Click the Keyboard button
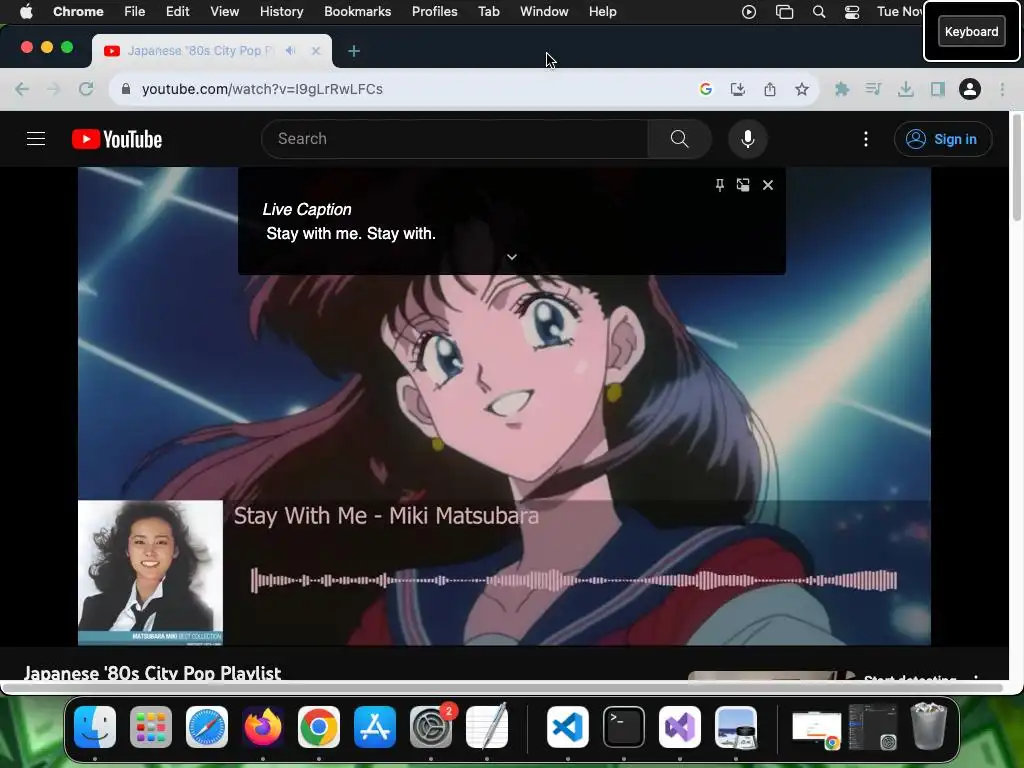This screenshot has height=768, width=1024. point(971,31)
